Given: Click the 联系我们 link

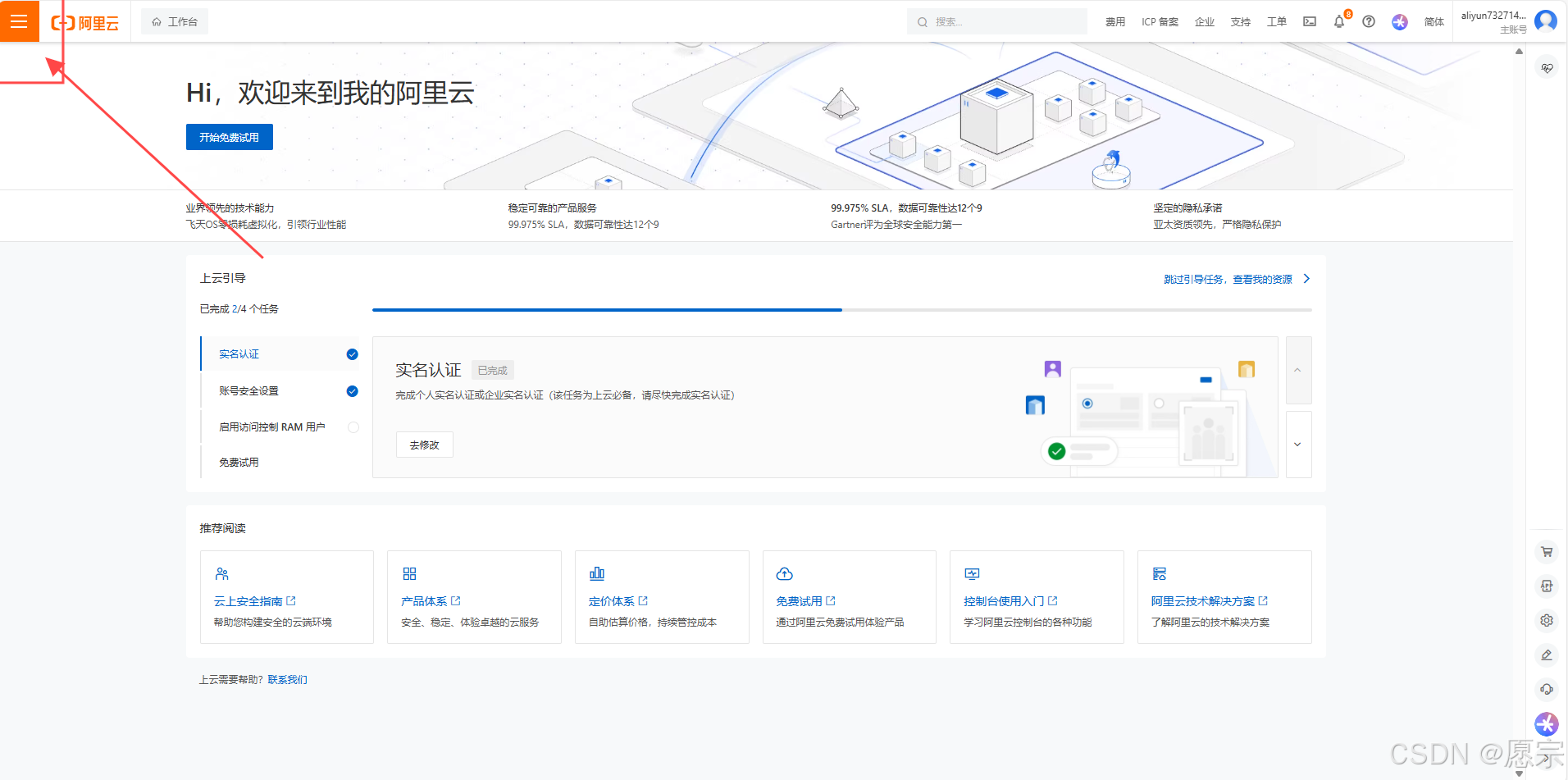Looking at the screenshot, I should tap(288, 680).
